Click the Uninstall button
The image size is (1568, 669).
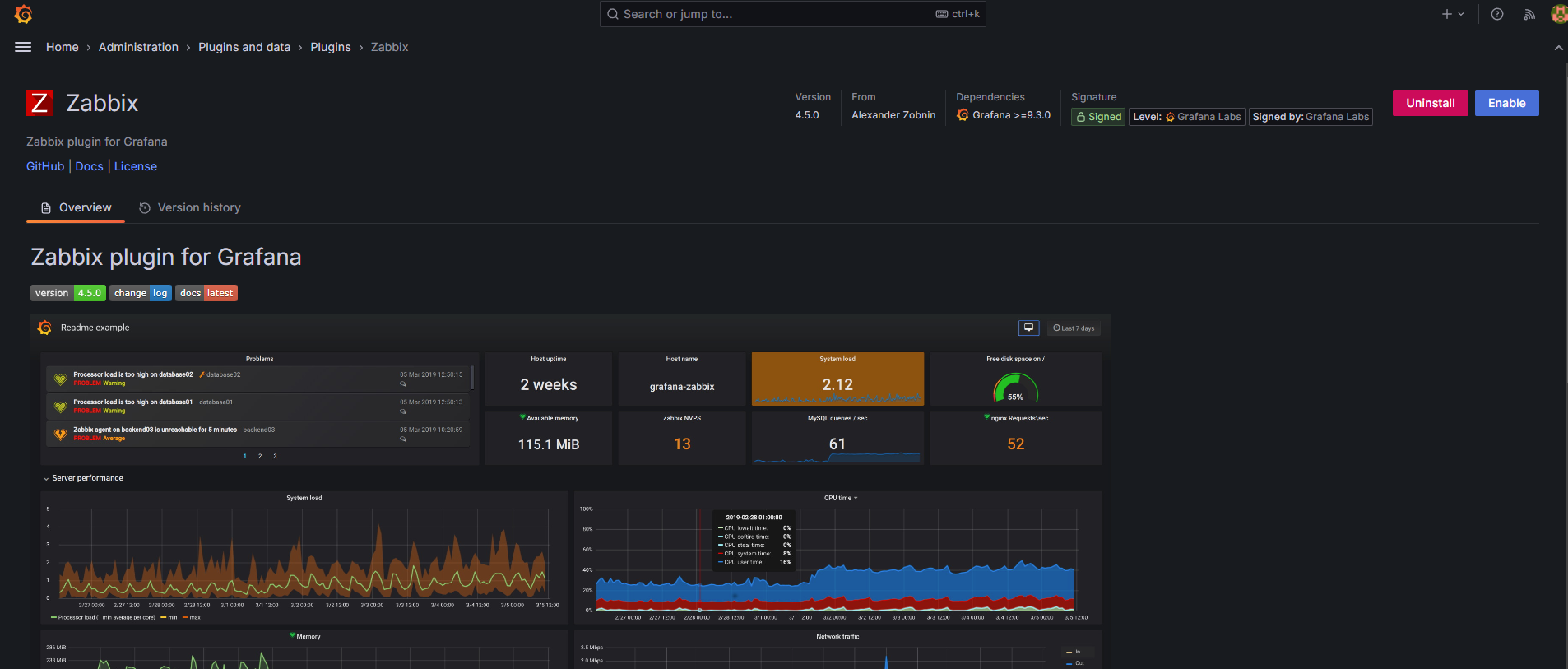click(1430, 103)
